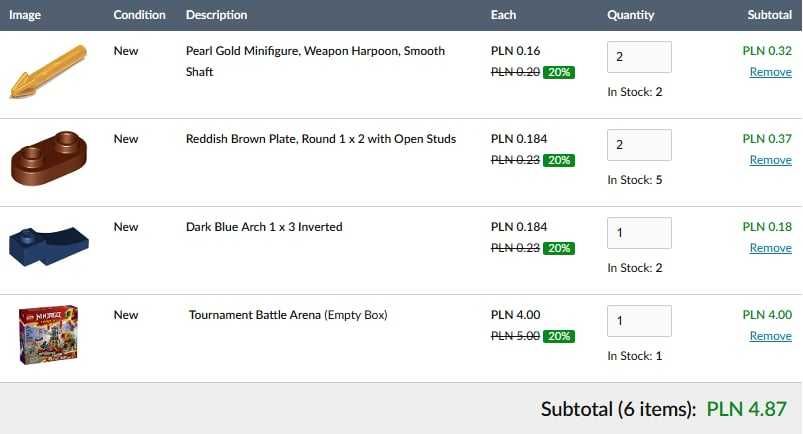803x434 pixels.
Task: Remove the Reddish Brown plate item
Action: point(770,160)
